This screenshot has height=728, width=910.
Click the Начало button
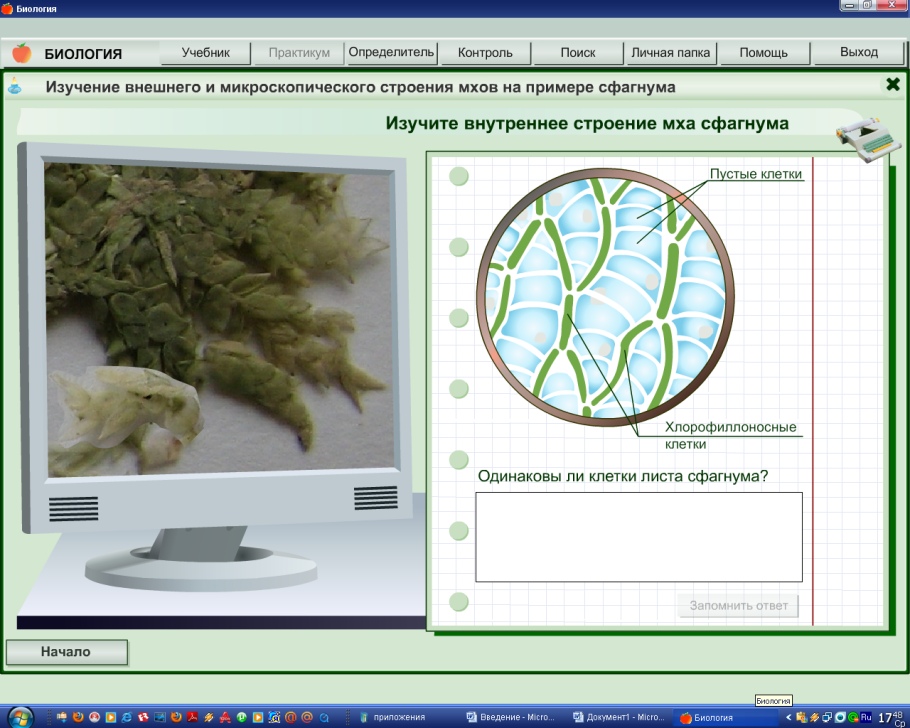click(x=66, y=652)
